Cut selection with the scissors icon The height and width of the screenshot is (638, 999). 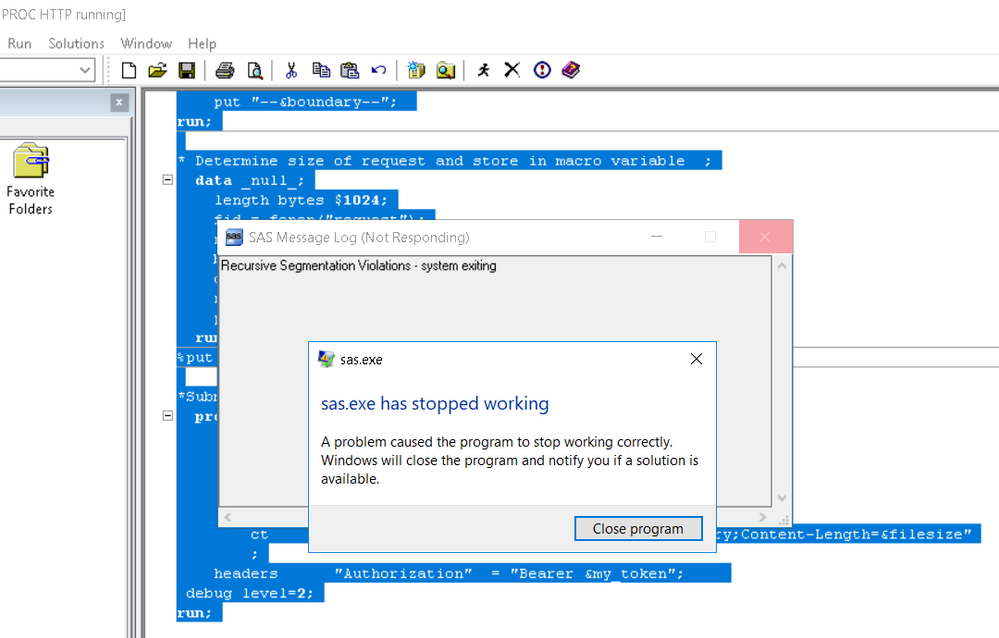[292, 70]
